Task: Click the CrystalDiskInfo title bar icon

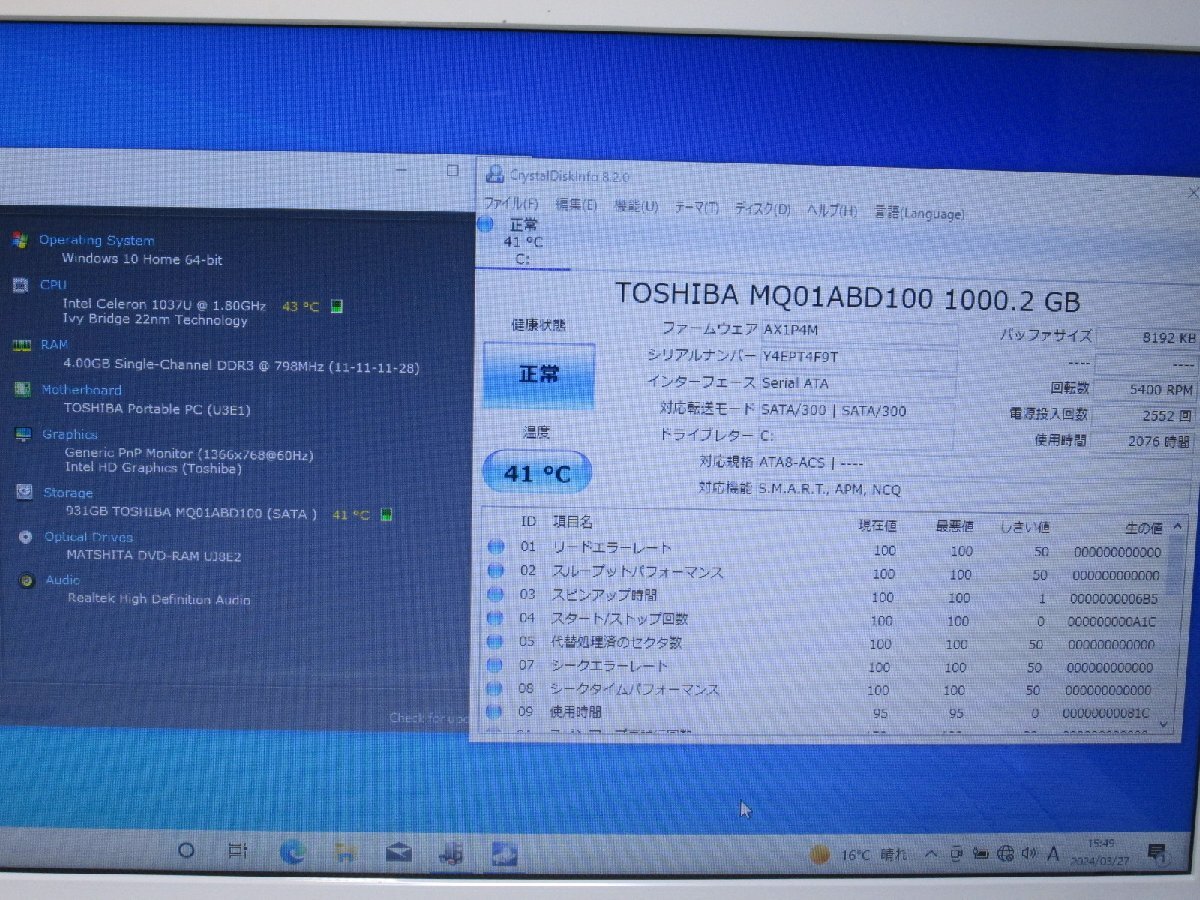Action: (x=494, y=175)
